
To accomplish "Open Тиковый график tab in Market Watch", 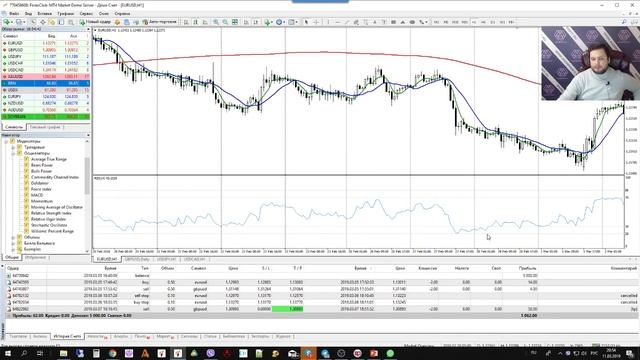I will 44,127.
